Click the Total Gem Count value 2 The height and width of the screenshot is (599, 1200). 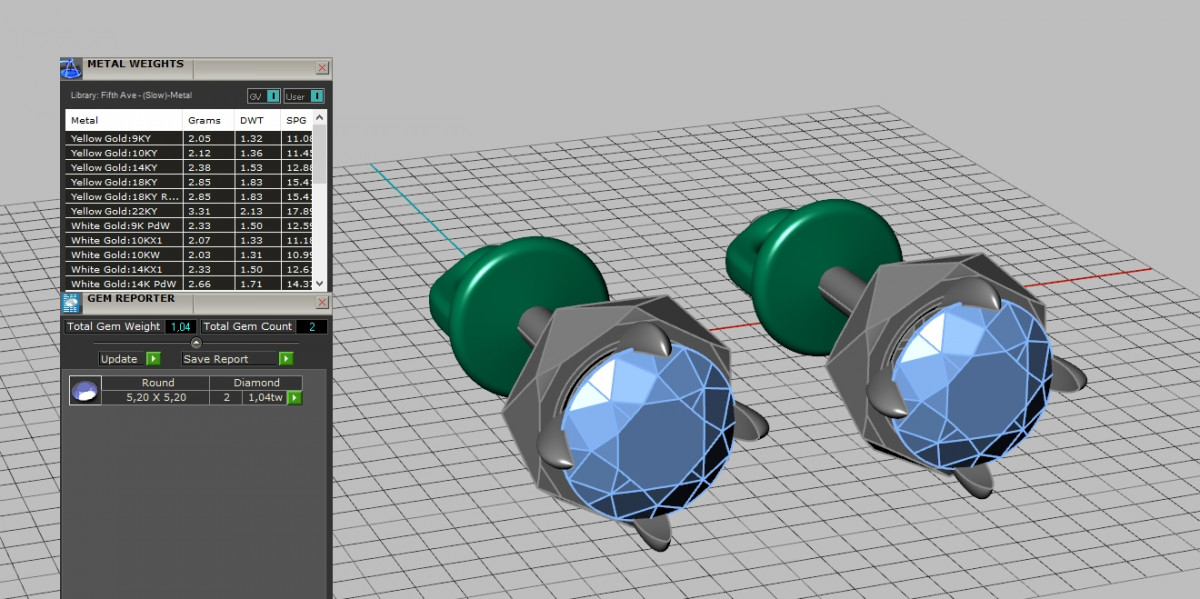tap(311, 326)
